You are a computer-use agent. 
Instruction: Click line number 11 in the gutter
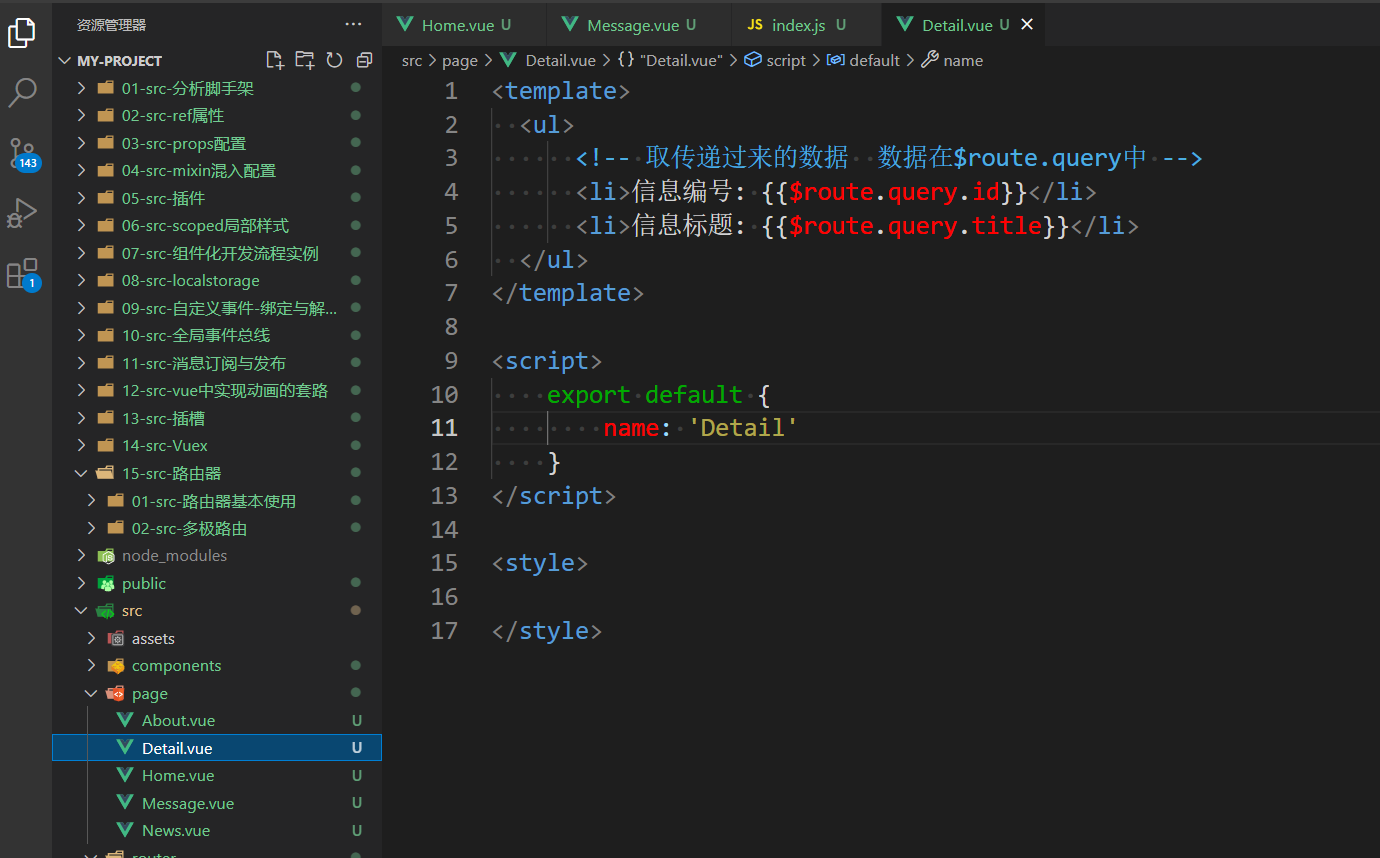pyautogui.click(x=444, y=428)
